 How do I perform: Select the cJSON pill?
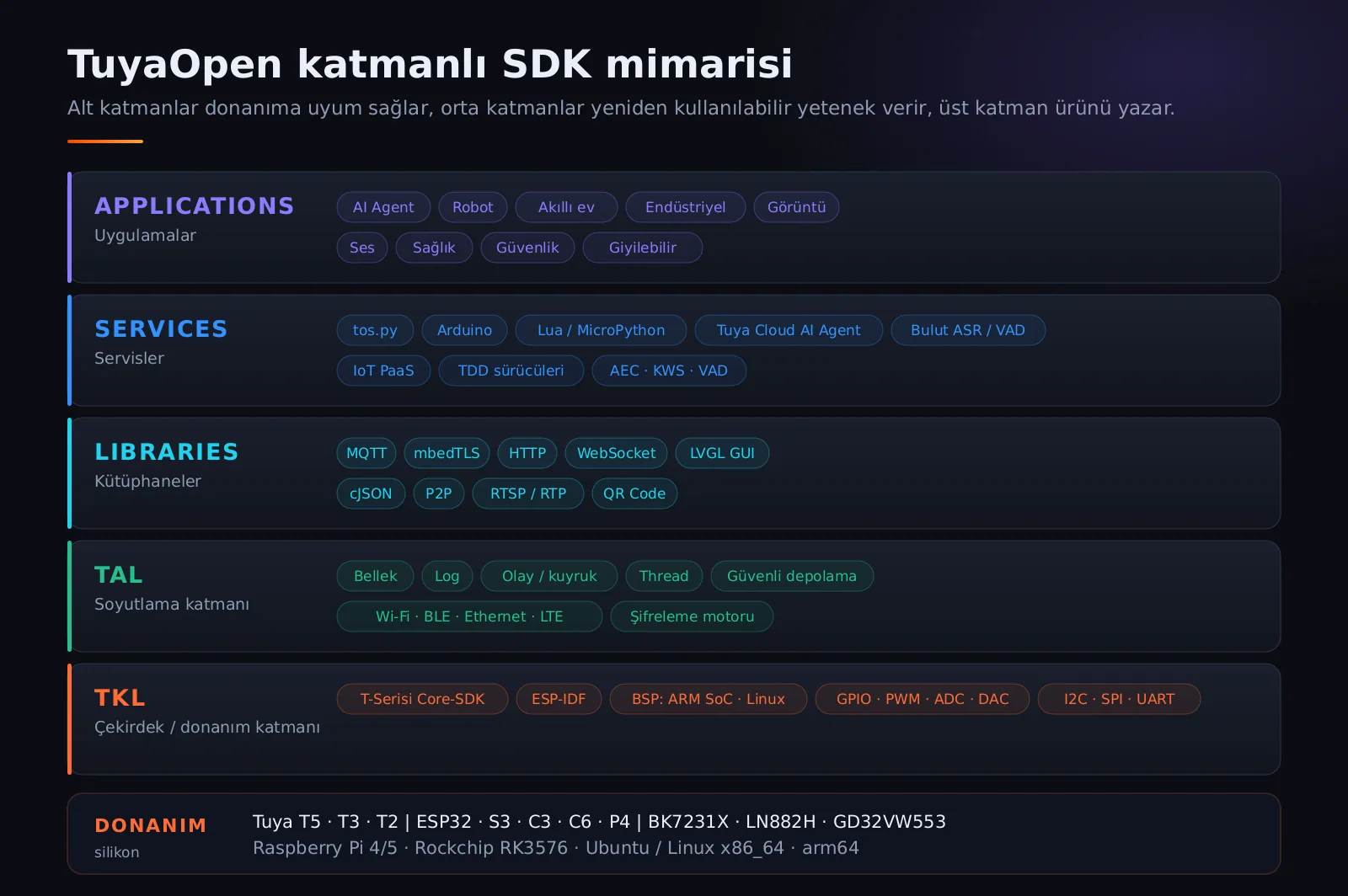(x=371, y=493)
